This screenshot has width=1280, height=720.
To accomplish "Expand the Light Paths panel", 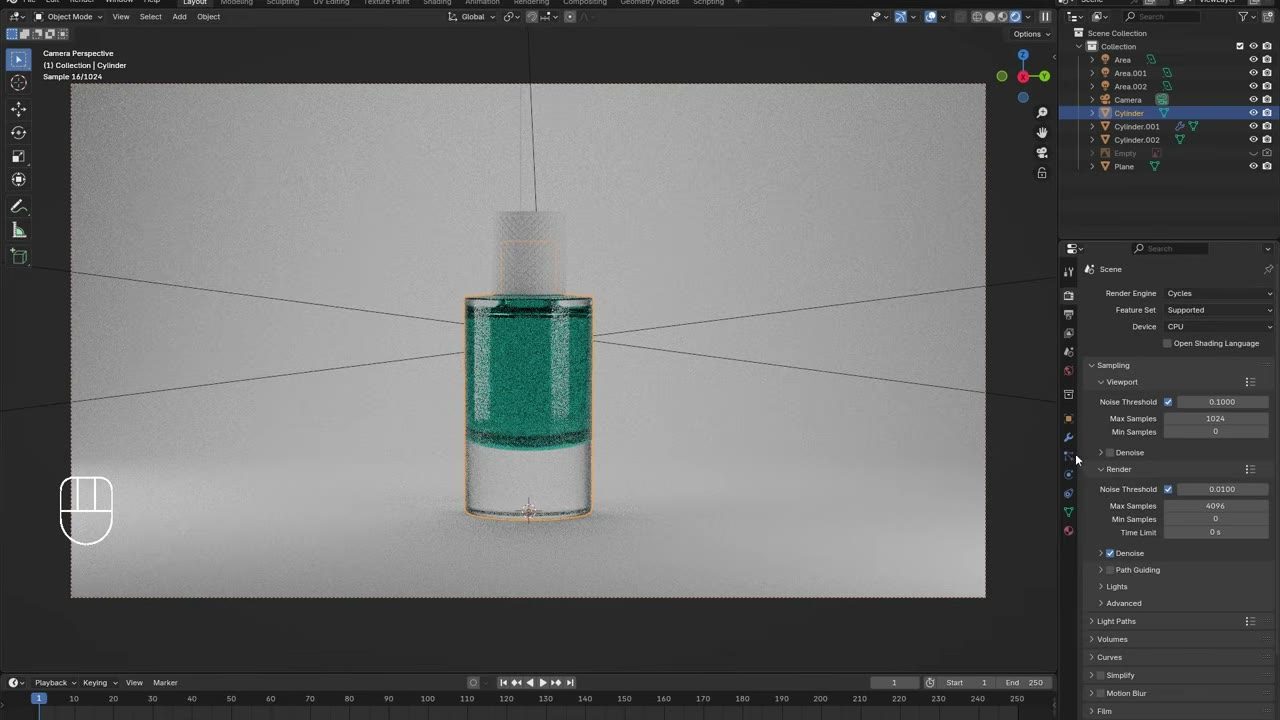I will click(x=1116, y=621).
